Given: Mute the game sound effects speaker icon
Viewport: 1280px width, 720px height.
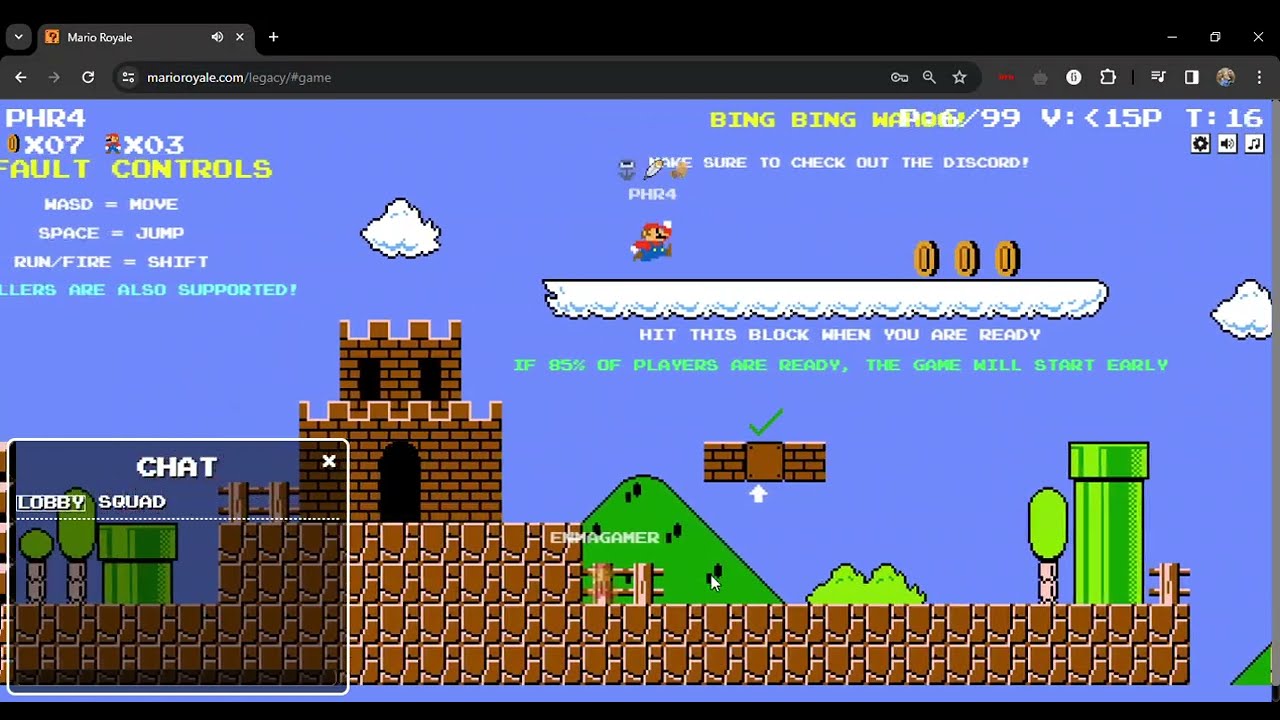Looking at the screenshot, I should coord(1228,144).
